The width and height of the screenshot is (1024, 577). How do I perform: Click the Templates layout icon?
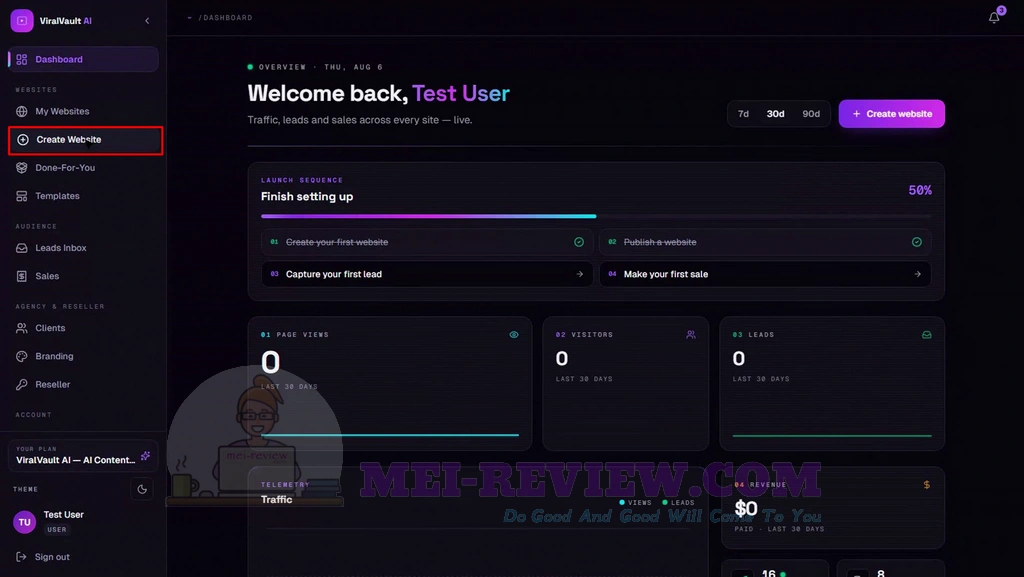click(22, 196)
